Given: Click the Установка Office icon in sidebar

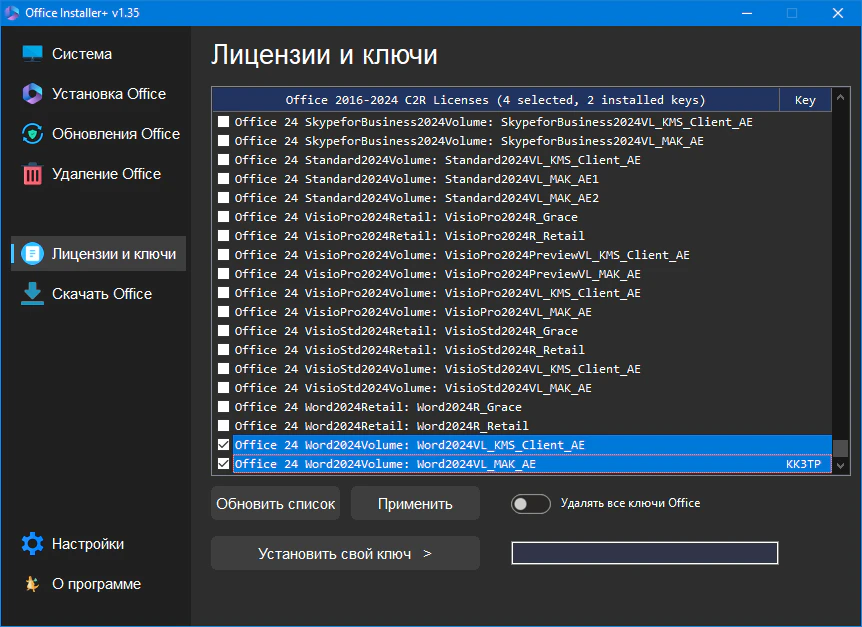Looking at the screenshot, I should pos(33,94).
